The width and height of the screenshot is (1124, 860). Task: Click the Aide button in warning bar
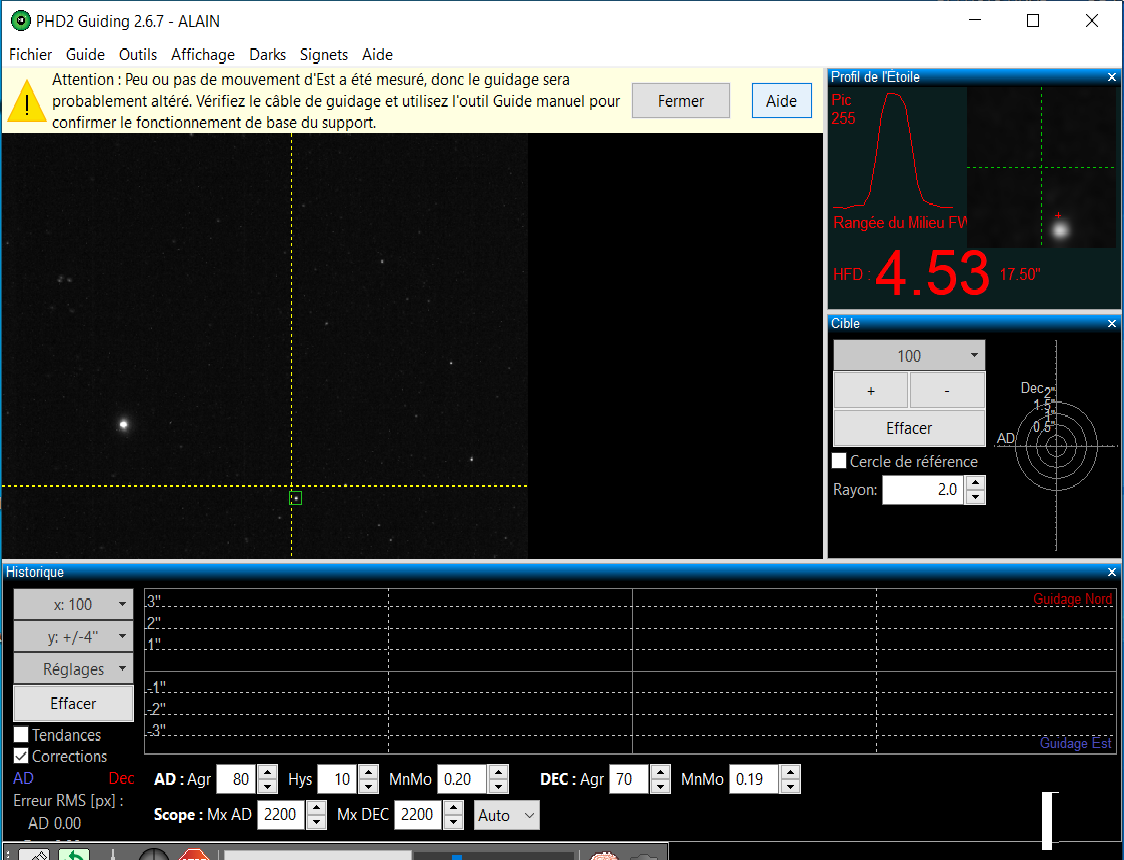coord(781,101)
